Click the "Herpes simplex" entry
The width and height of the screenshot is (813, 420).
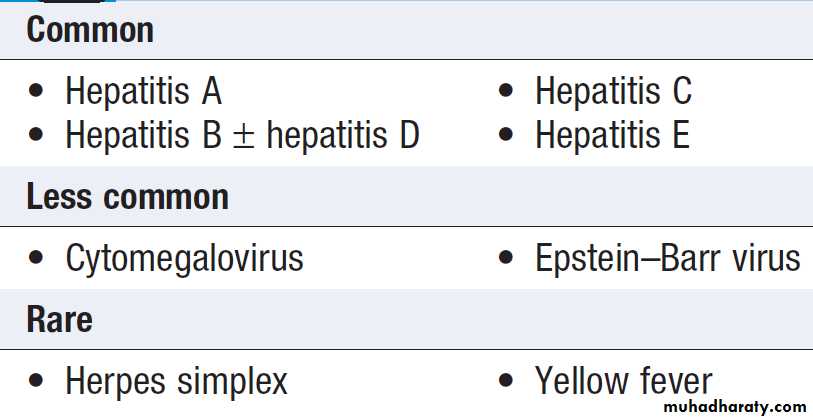coord(176,381)
